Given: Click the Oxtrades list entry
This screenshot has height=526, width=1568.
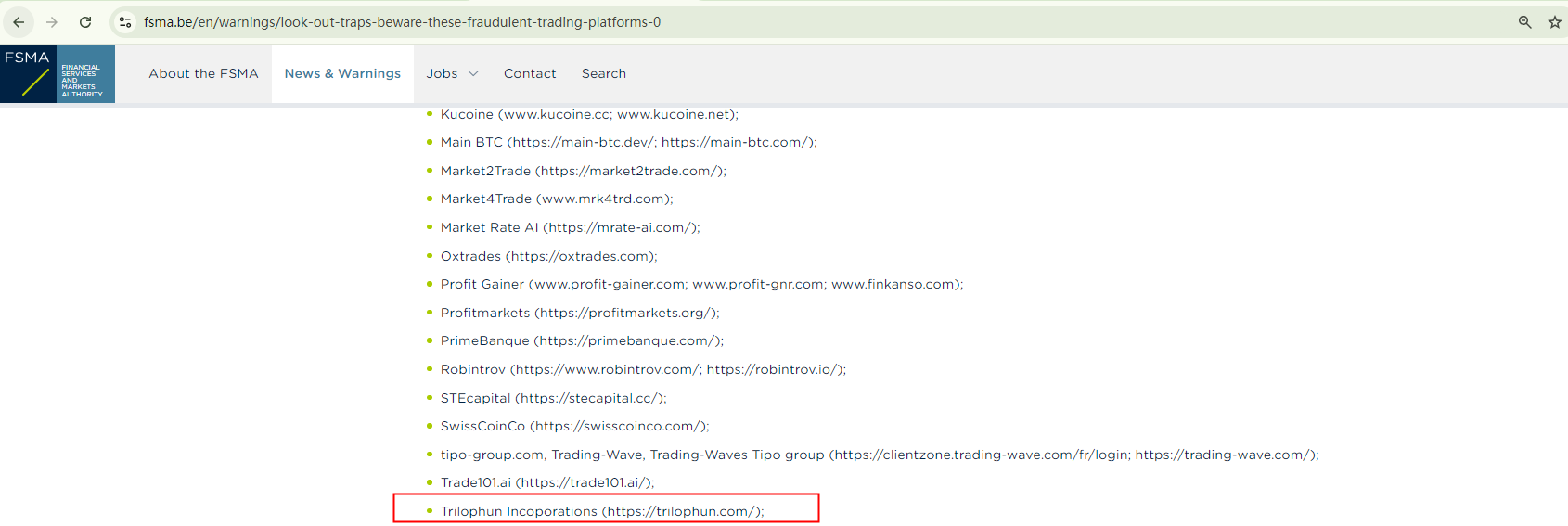Looking at the screenshot, I should [548, 256].
